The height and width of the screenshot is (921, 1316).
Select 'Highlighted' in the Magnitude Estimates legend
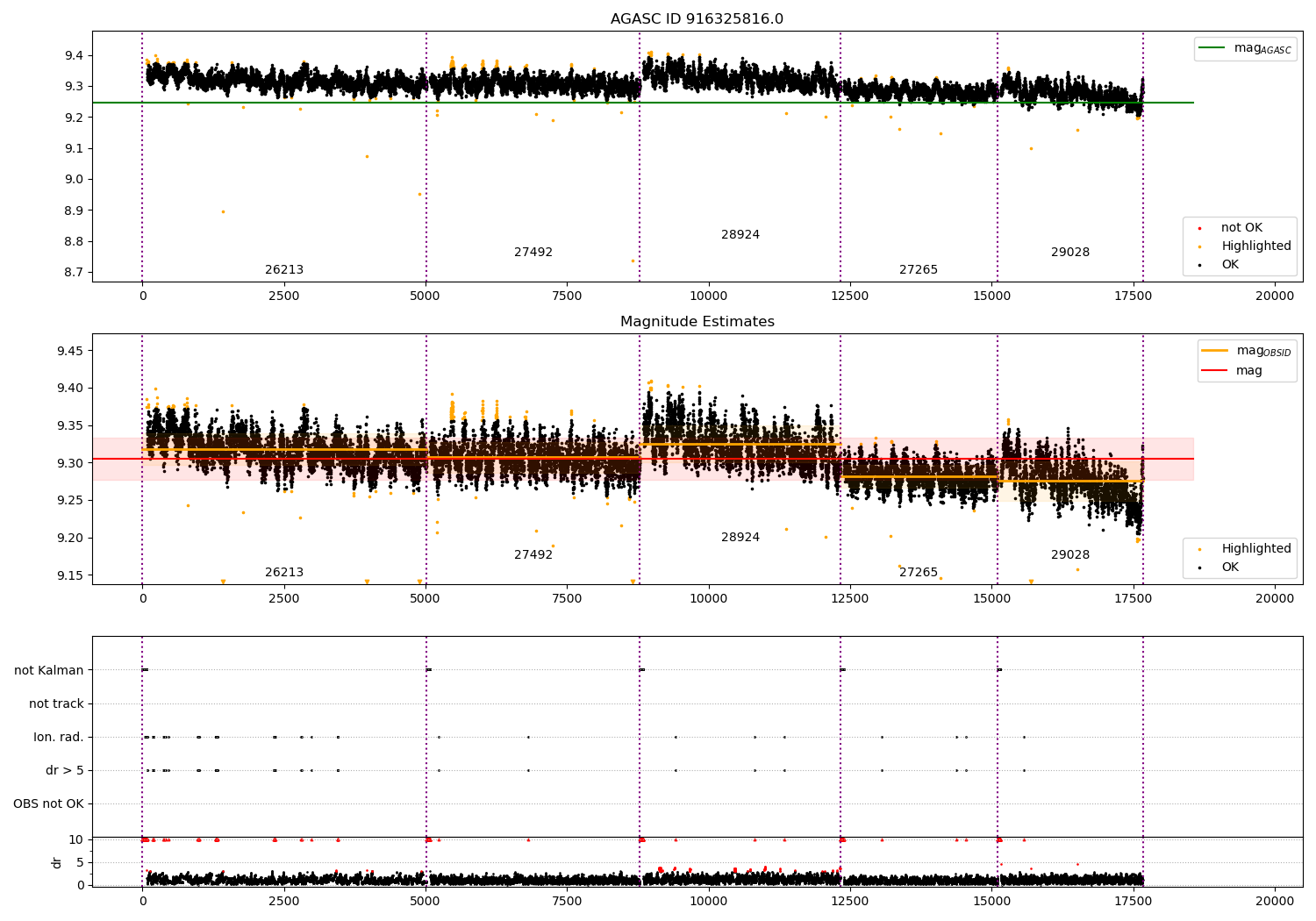[1255, 549]
